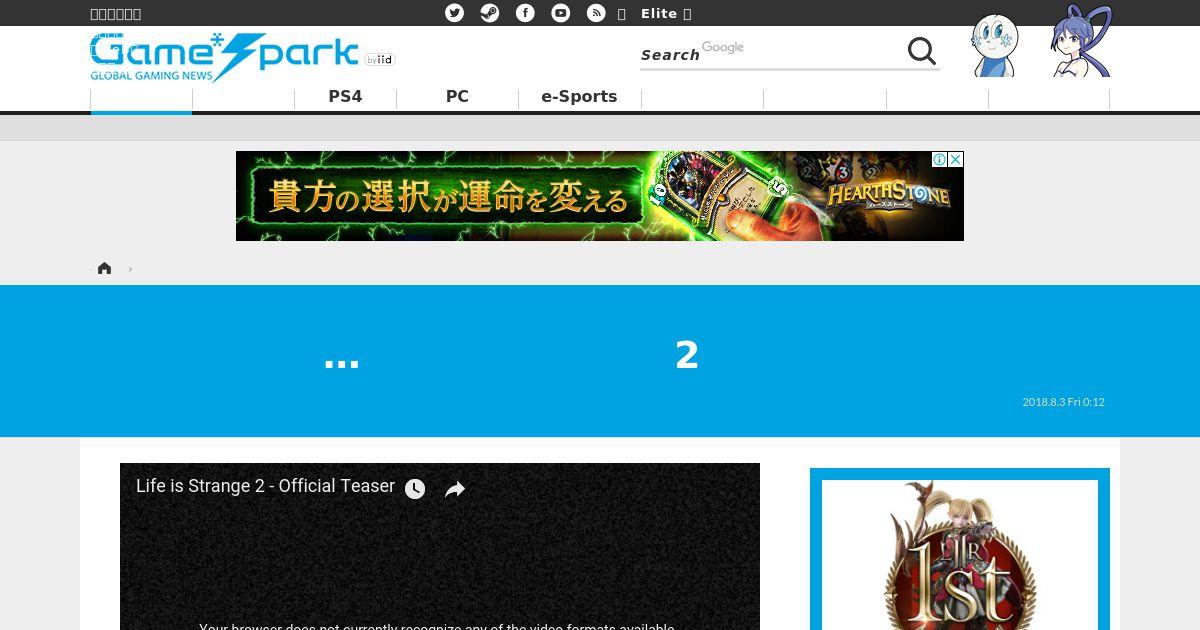
Task: Open the PC navigation tab
Action: coord(457,97)
